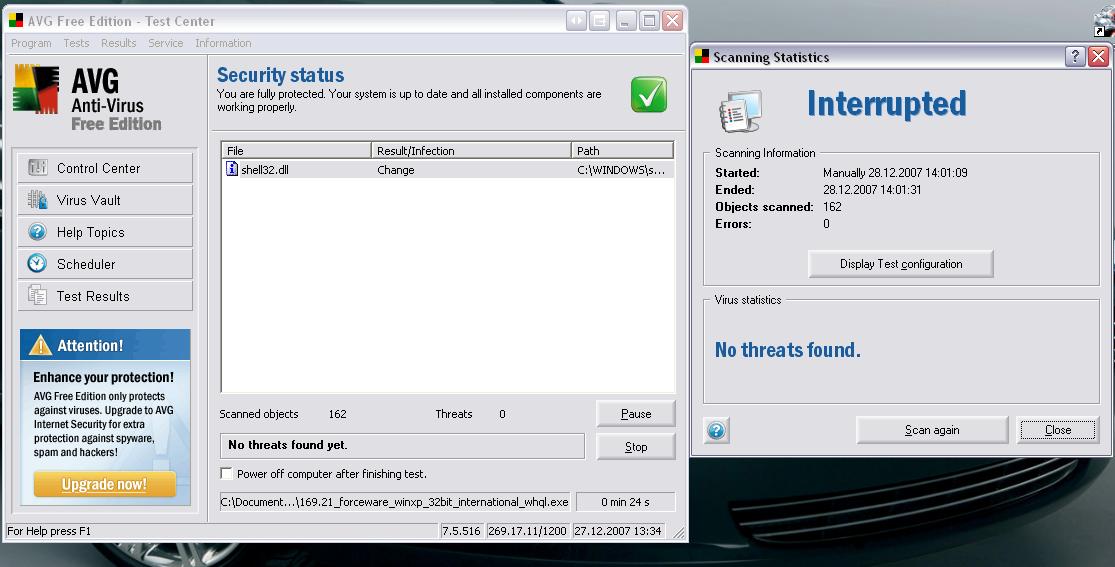Click the green security status checkmark icon
The height and width of the screenshot is (567, 1115).
tap(649, 95)
